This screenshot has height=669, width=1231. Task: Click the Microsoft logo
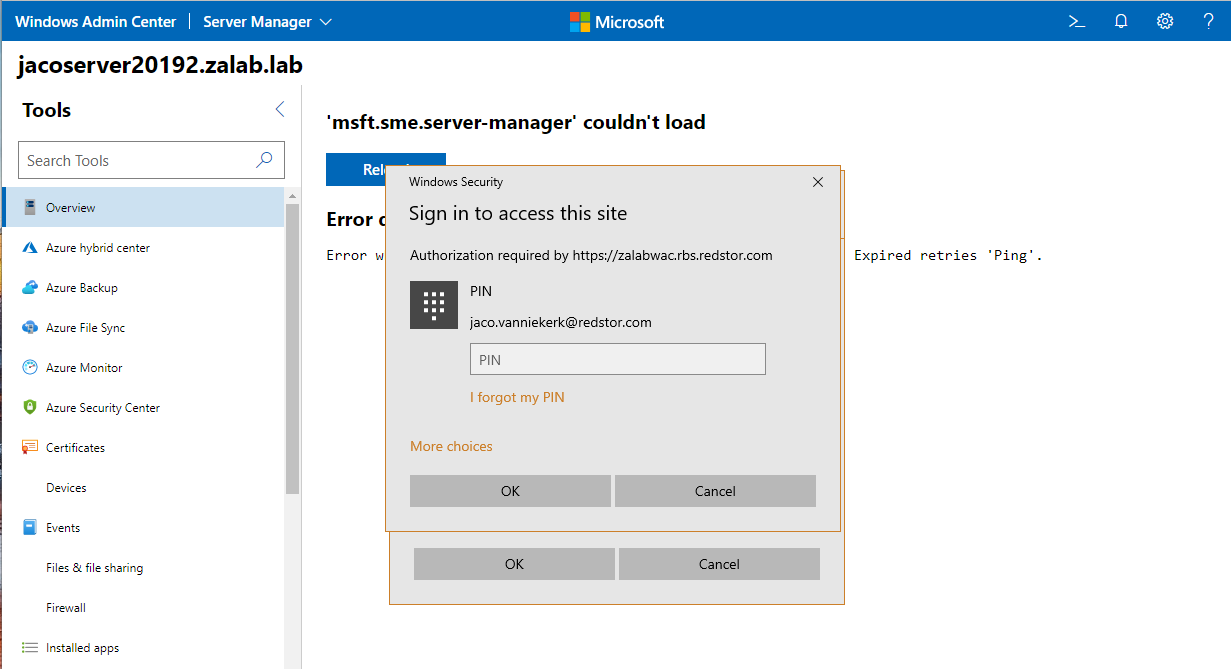617,21
